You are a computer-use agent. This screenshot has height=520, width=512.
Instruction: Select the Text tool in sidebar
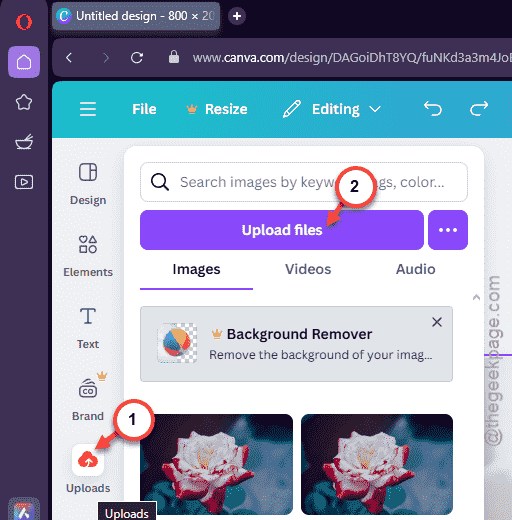coord(88,328)
